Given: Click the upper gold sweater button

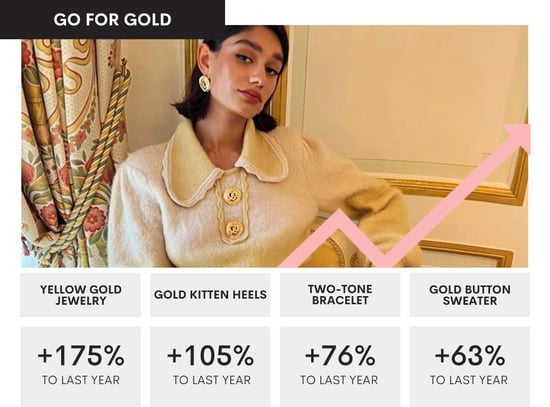Looking at the screenshot, I should tap(232, 196).
